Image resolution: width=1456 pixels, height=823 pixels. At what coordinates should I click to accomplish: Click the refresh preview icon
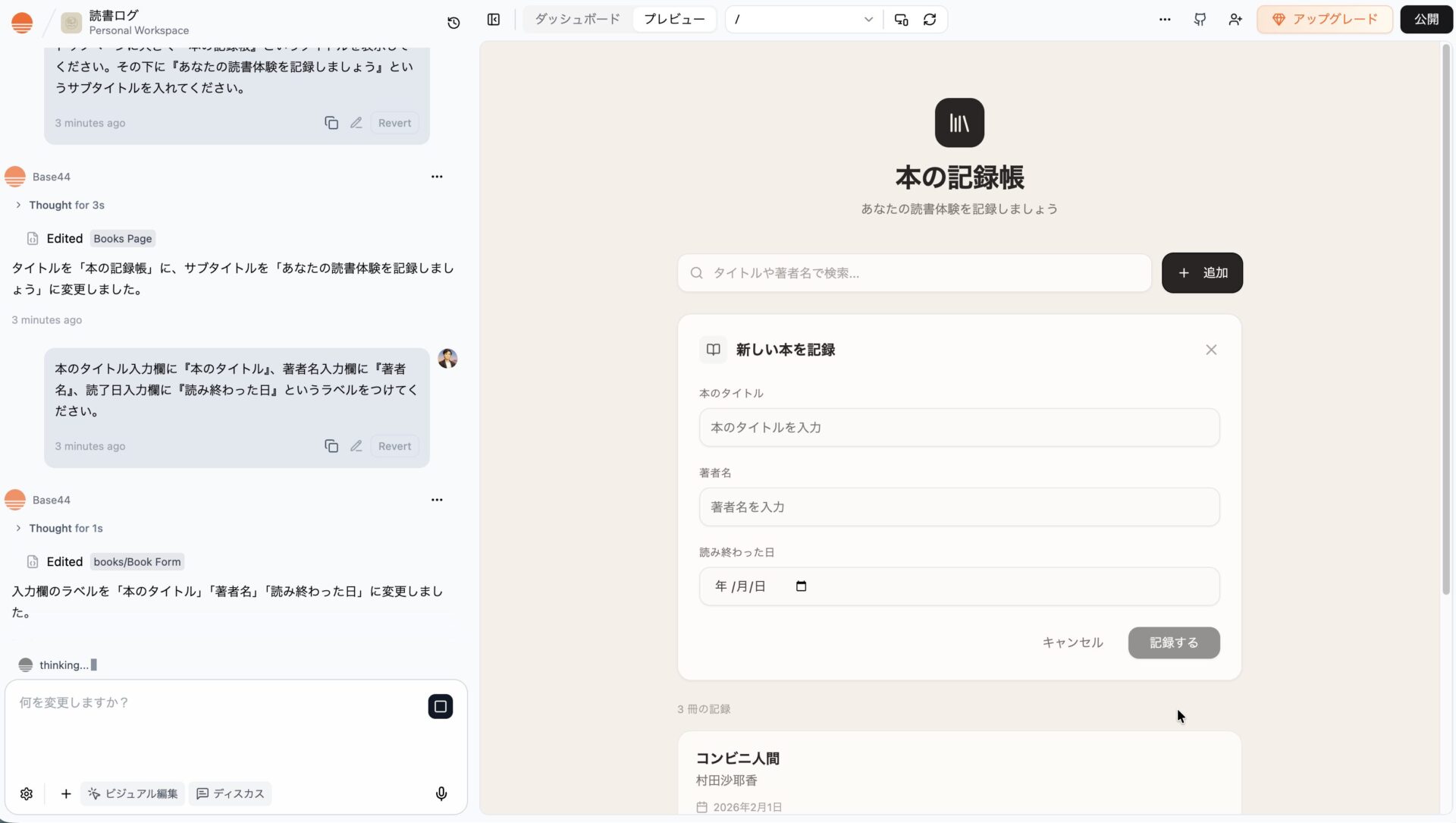tap(930, 20)
